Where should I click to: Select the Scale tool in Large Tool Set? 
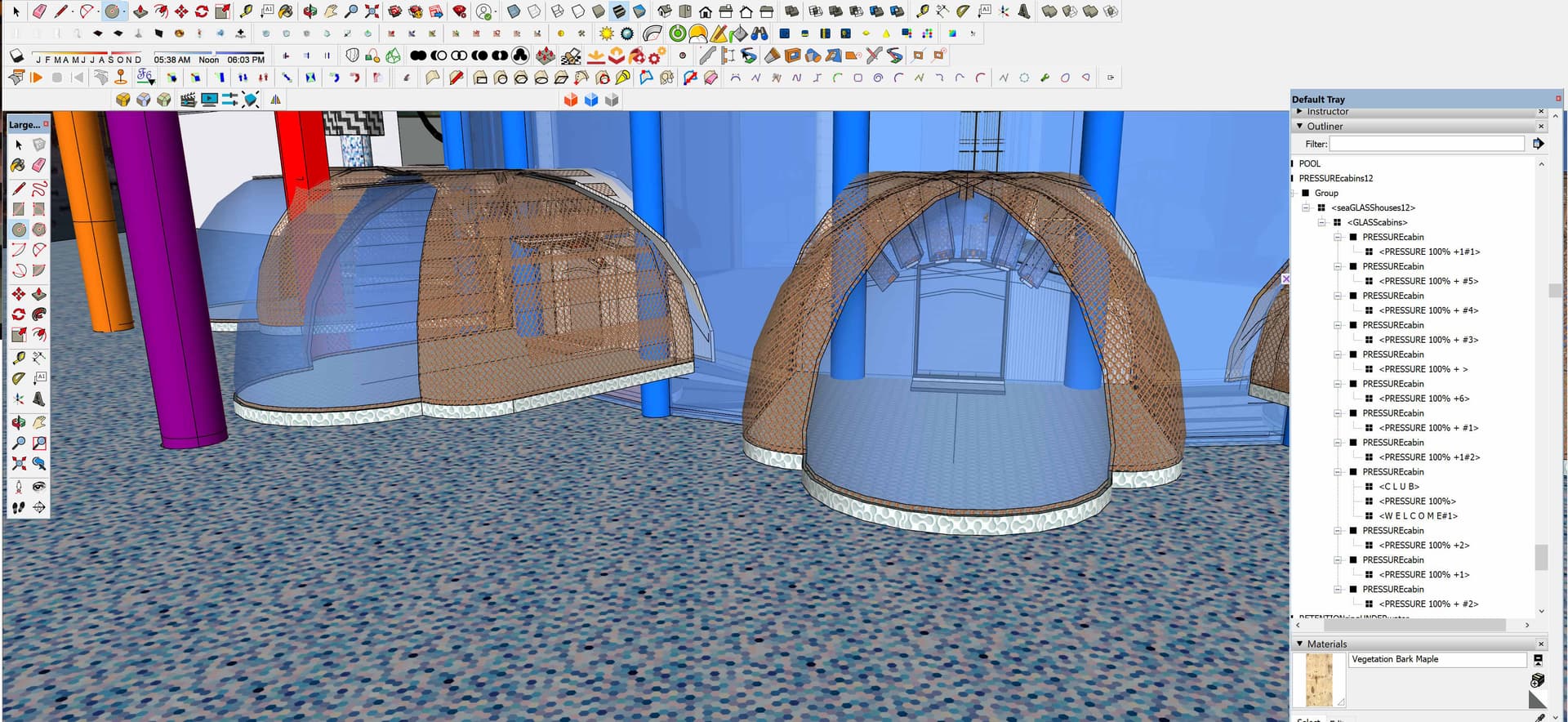tap(19, 335)
